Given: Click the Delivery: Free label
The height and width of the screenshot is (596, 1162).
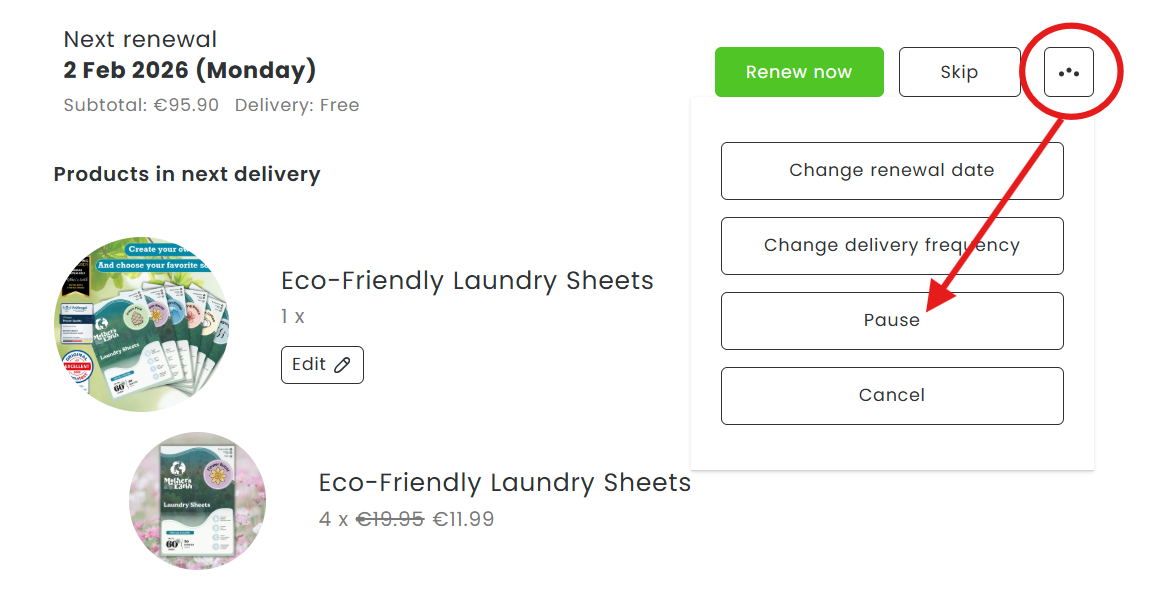Looking at the screenshot, I should [x=297, y=105].
